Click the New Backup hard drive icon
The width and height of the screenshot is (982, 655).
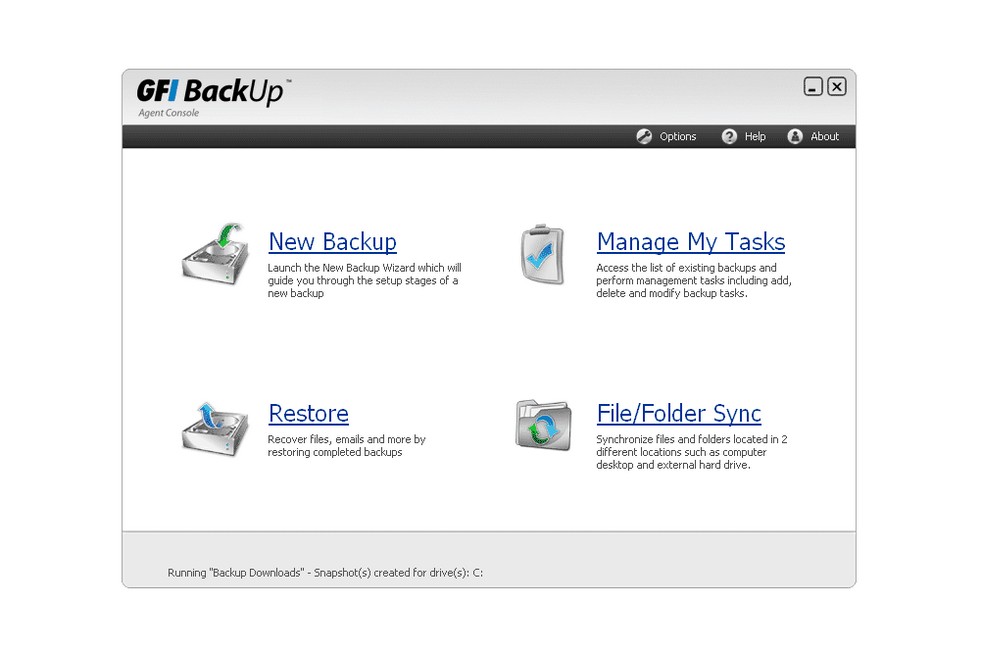coord(215,254)
